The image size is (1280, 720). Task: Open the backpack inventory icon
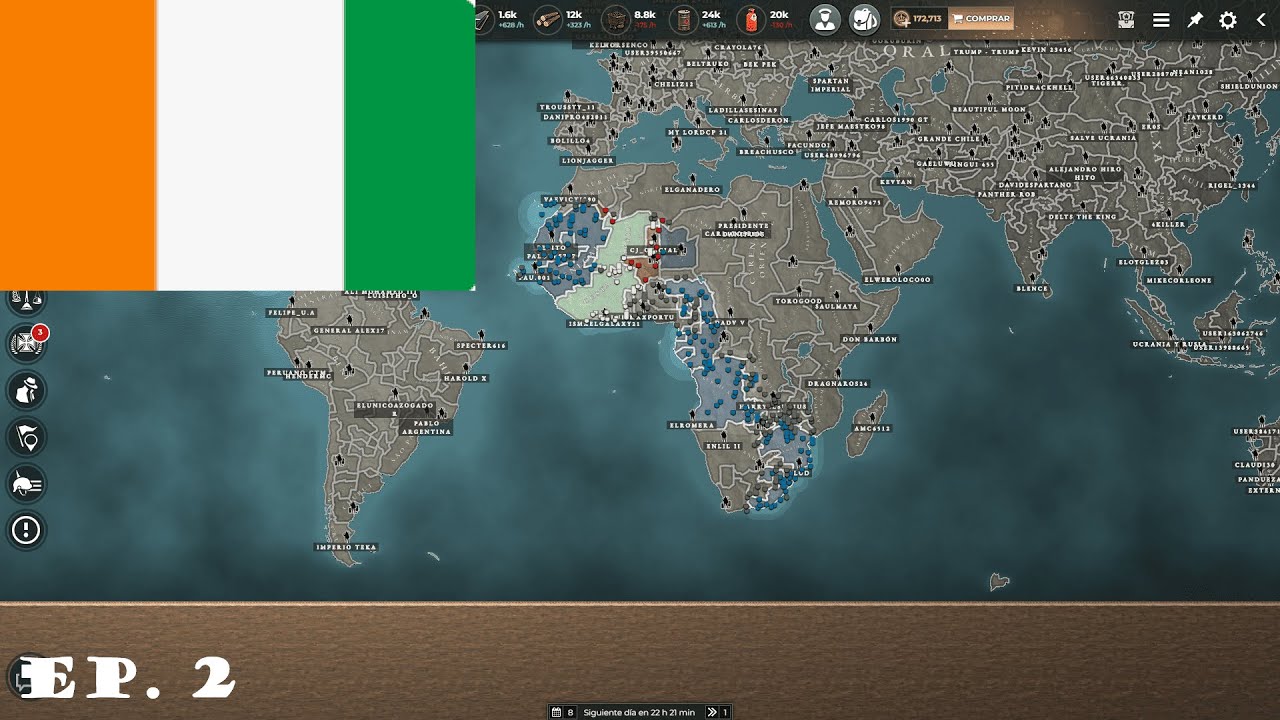tap(864, 19)
